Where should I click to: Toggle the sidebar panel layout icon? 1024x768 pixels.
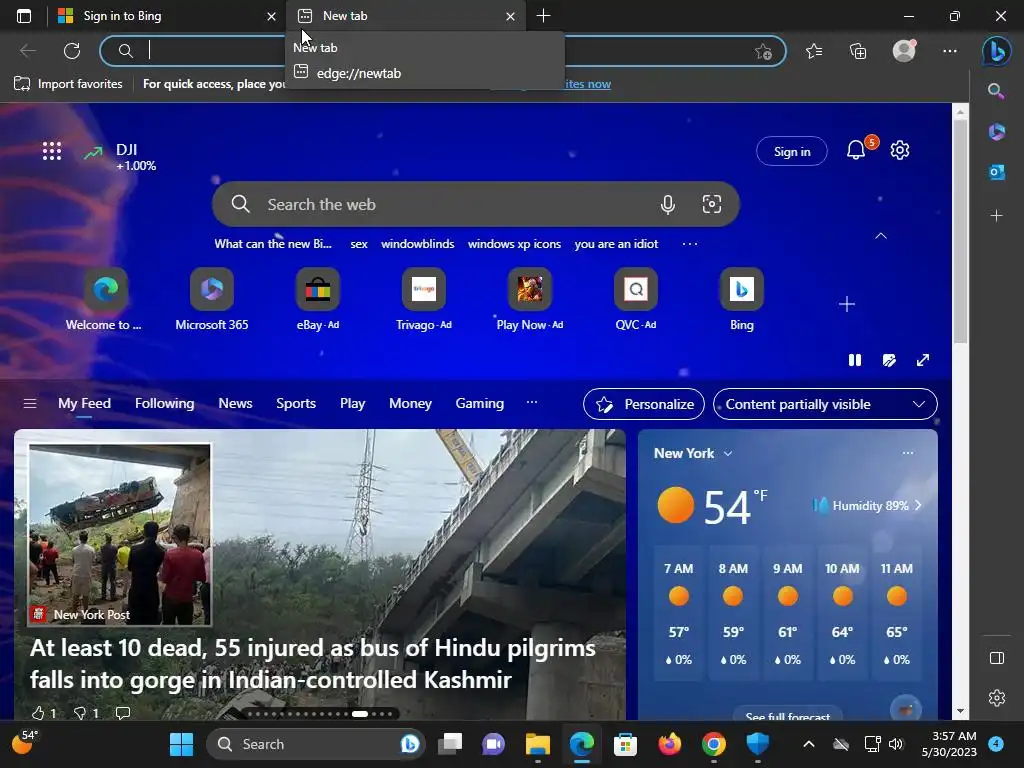click(997, 658)
